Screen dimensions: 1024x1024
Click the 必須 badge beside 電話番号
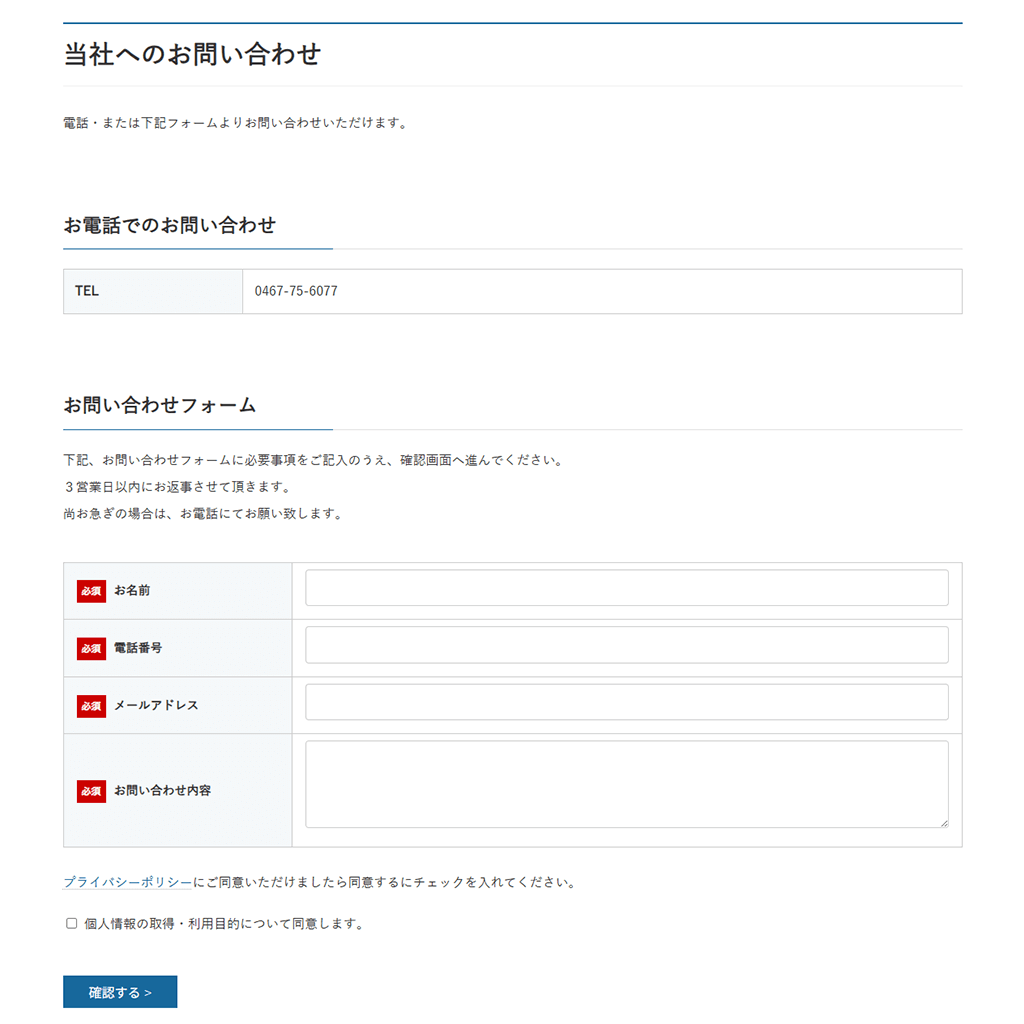91,648
